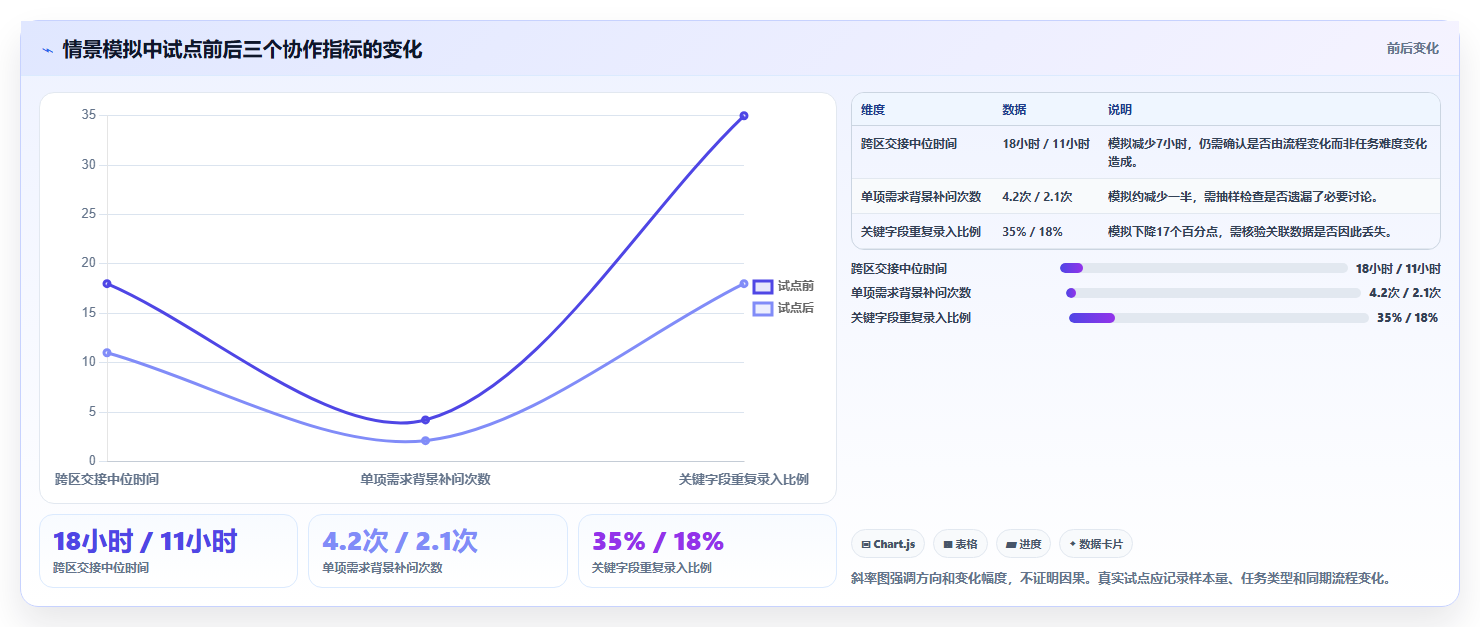Select the 关键字段重复录入比例 progress bar
Image resolution: width=1480 pixels, height=627 pixels.
[1219, 318]
